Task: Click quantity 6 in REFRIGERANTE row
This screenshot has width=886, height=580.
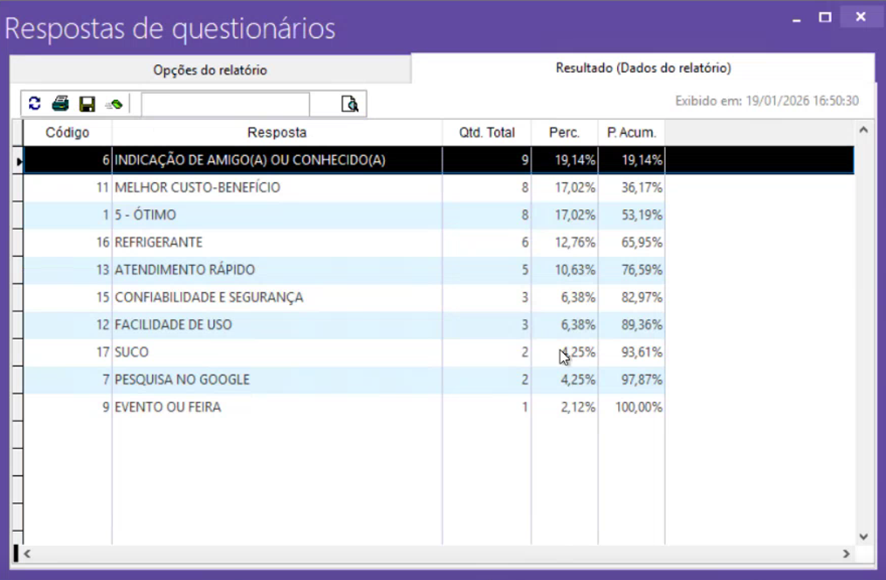Action: (x=487, y=242)
